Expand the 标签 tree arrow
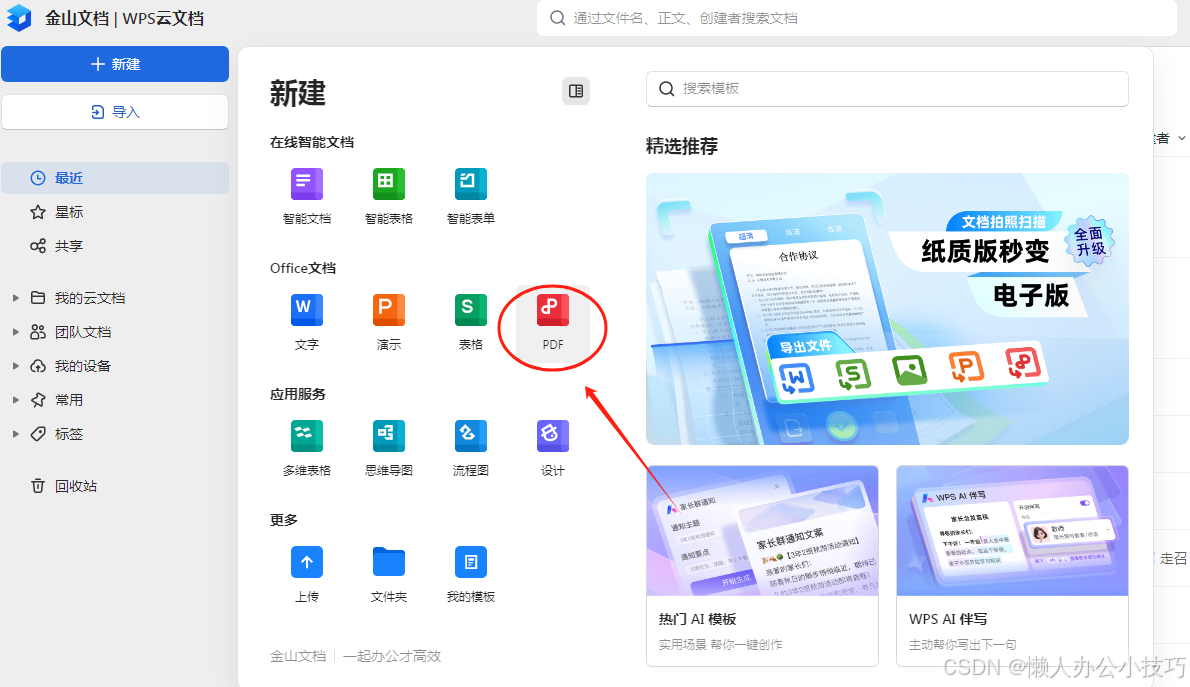 click(x=15, y=433)
